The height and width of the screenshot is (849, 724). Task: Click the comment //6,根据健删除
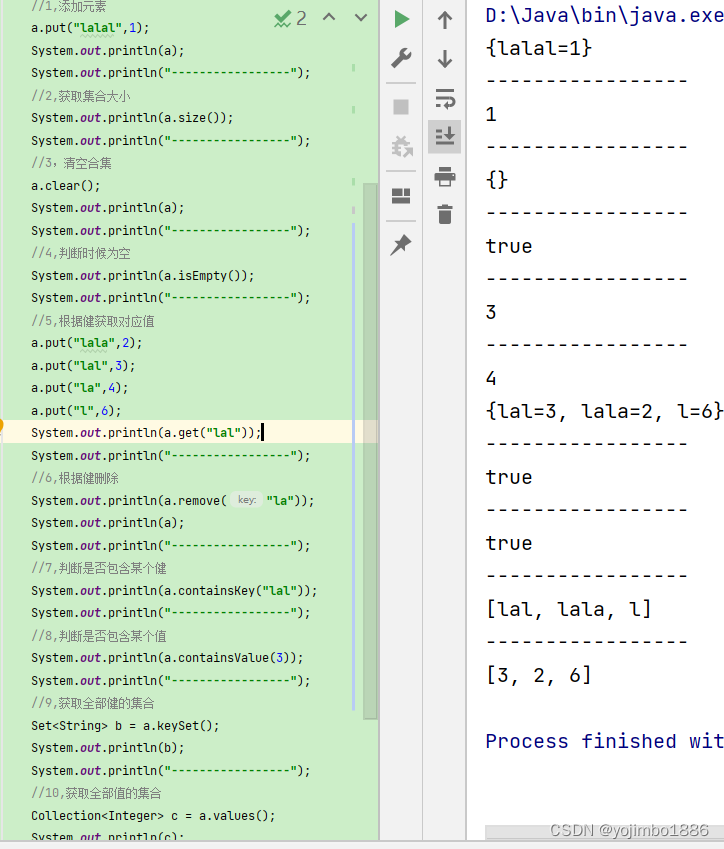(x=75, y=478)
